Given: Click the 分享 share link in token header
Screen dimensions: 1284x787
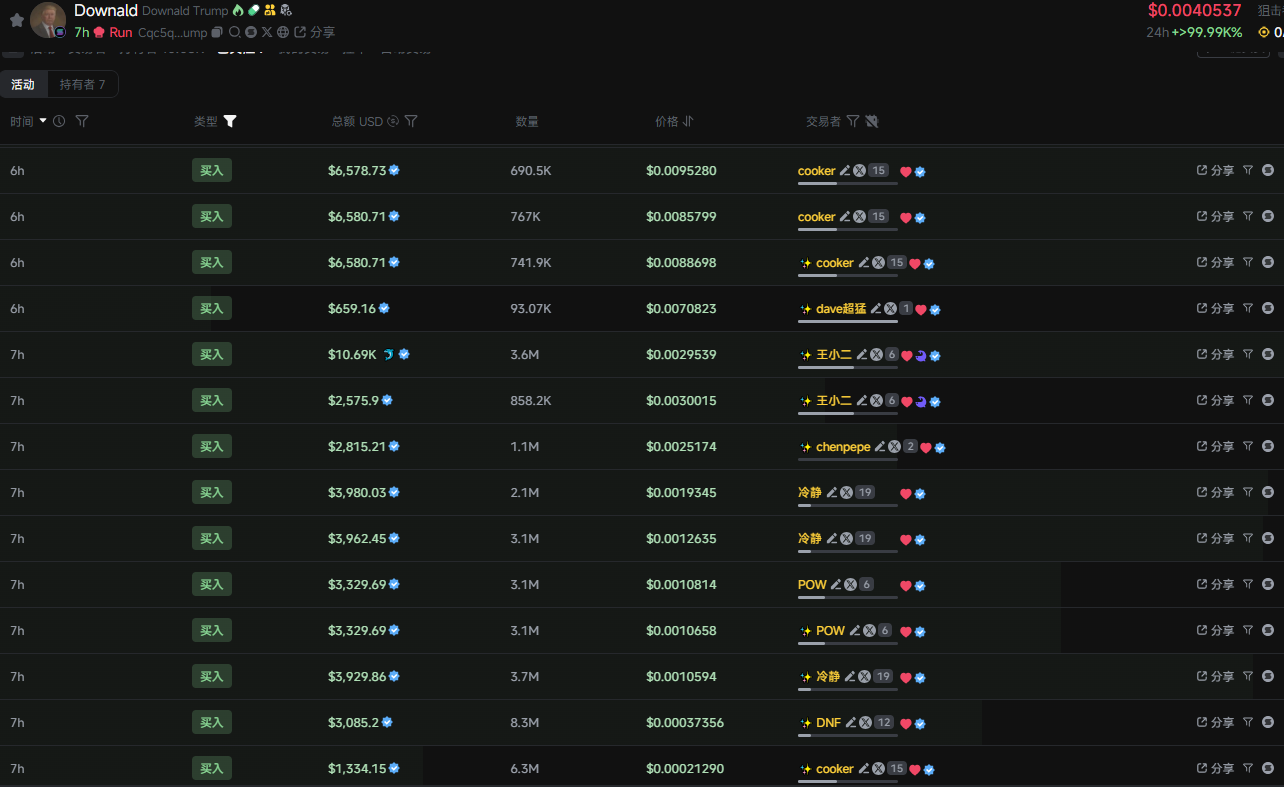Looking at the screenshot, I should click(315, 33).
